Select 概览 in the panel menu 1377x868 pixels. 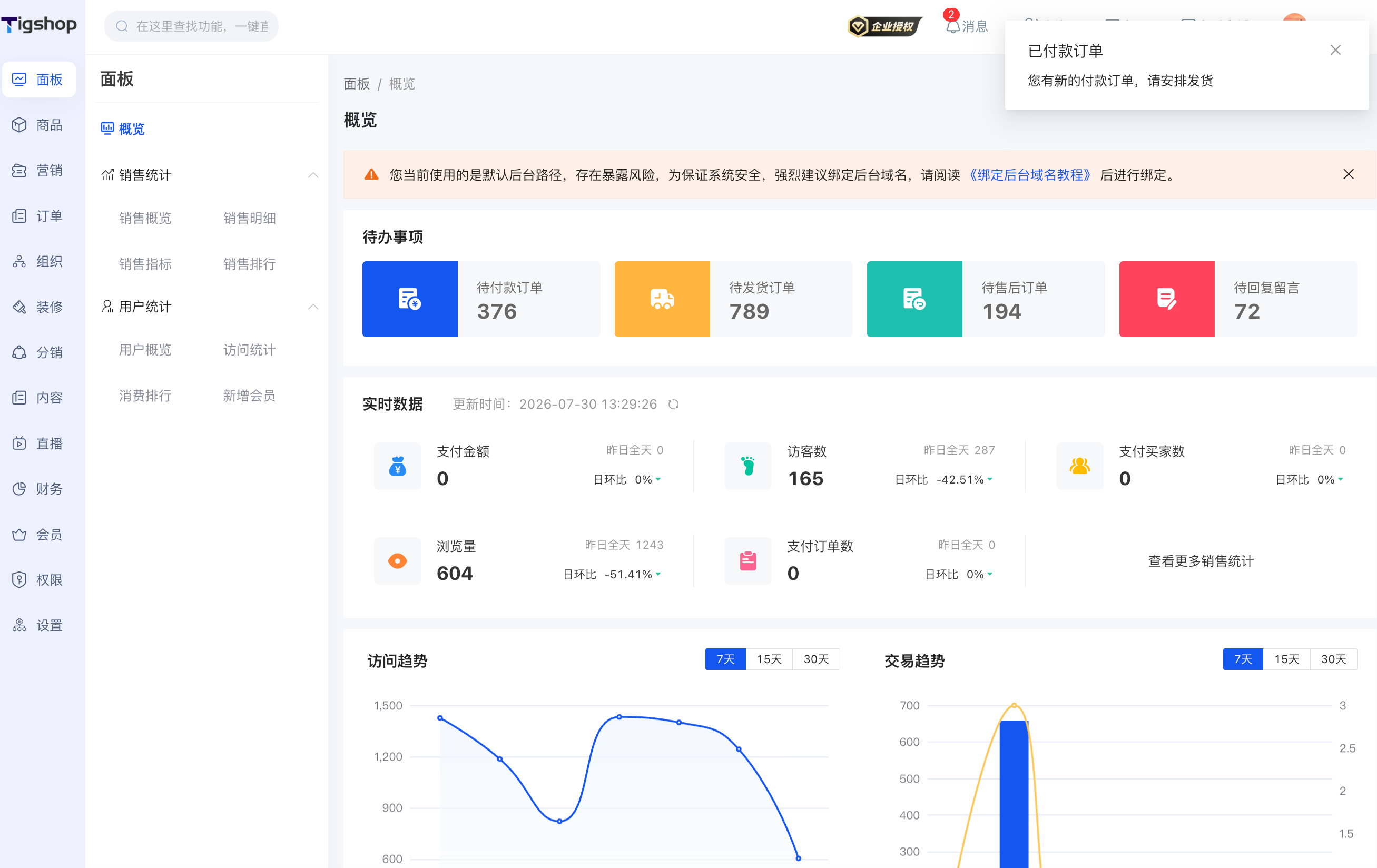click(123, 129)
